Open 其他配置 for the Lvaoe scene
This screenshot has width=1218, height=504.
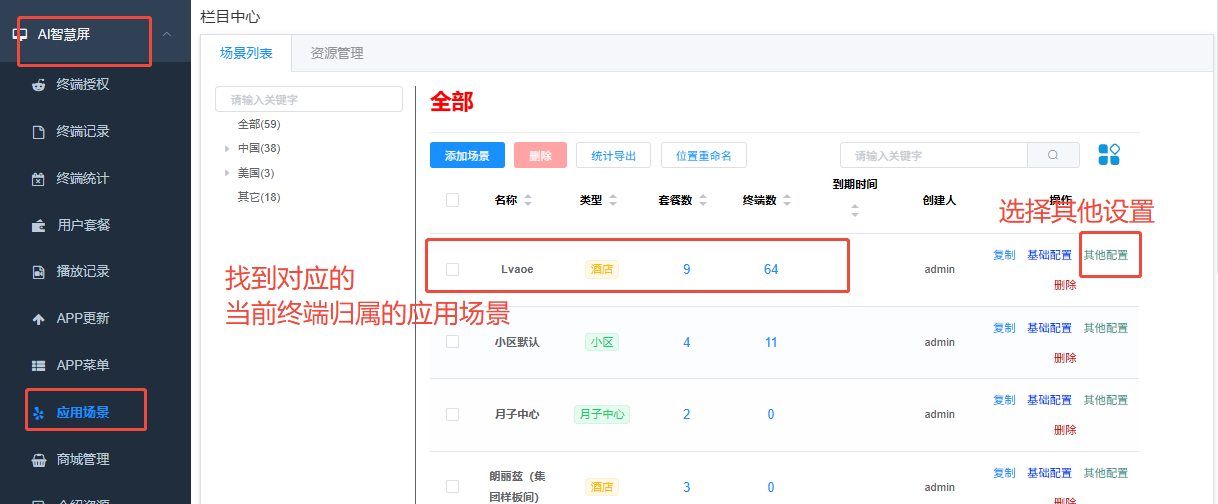1105,255
